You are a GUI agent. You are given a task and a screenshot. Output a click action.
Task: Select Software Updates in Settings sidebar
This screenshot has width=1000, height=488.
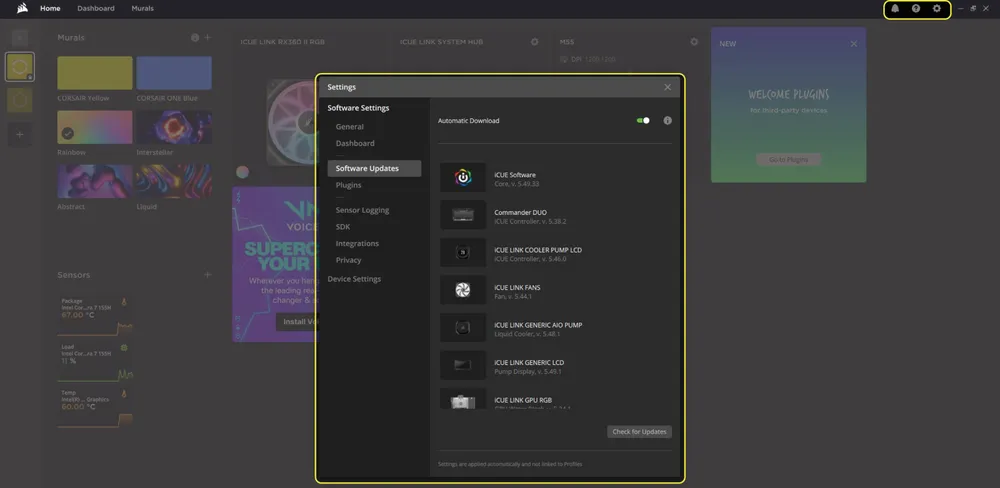374,168
